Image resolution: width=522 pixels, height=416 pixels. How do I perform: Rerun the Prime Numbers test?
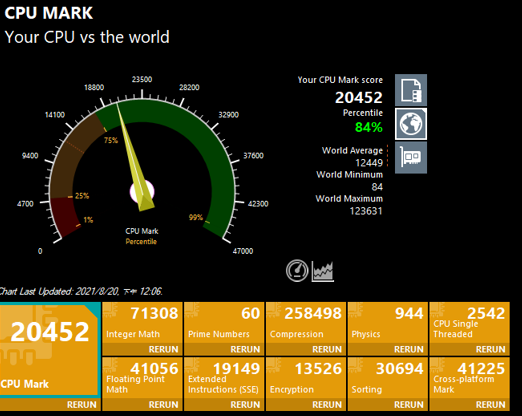click(x=245, y=349)
